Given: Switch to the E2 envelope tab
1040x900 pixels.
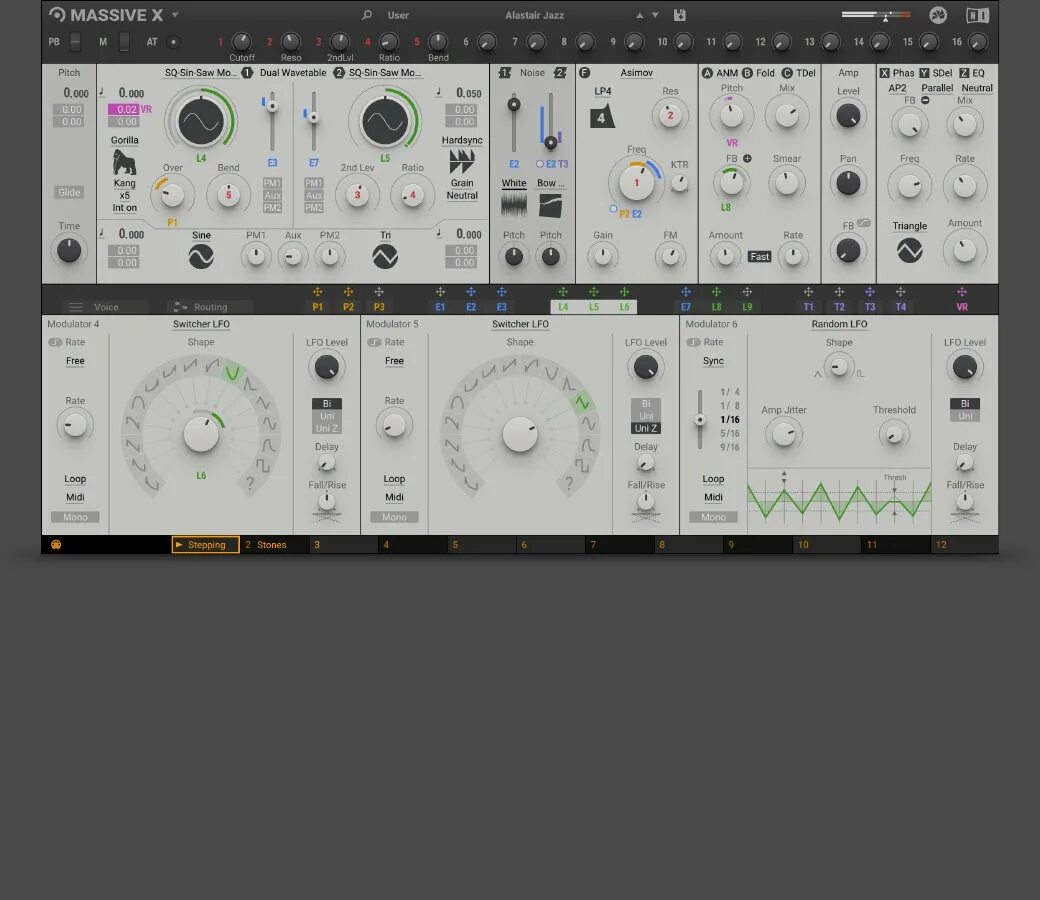Looking at the screenshot, I should point(471,307).
